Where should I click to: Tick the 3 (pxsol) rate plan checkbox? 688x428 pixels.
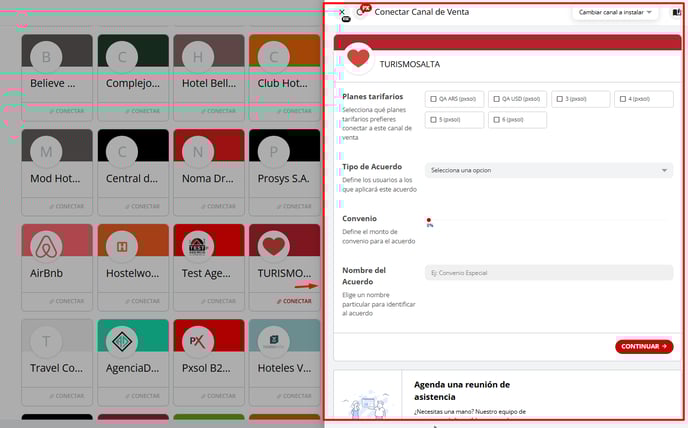point(560,99)
